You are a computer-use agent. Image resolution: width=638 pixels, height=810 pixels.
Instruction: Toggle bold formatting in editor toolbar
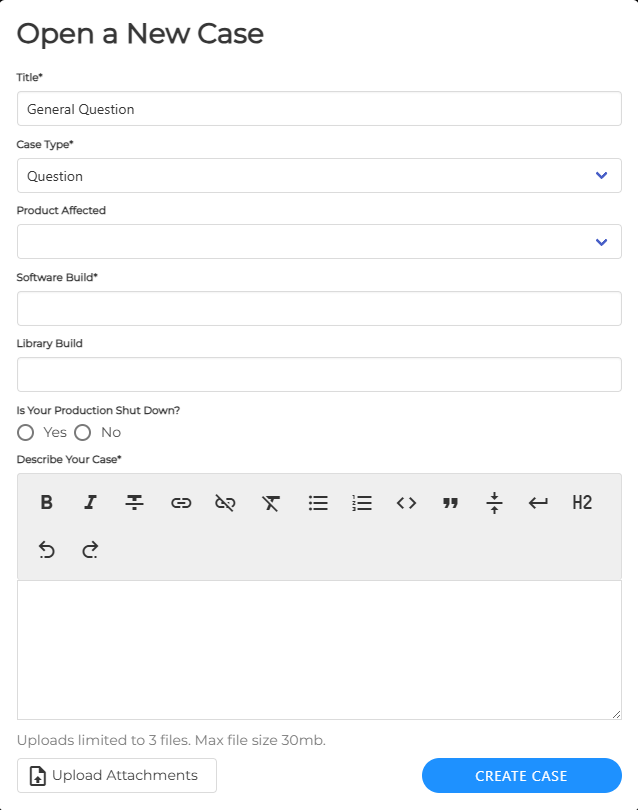46,502
